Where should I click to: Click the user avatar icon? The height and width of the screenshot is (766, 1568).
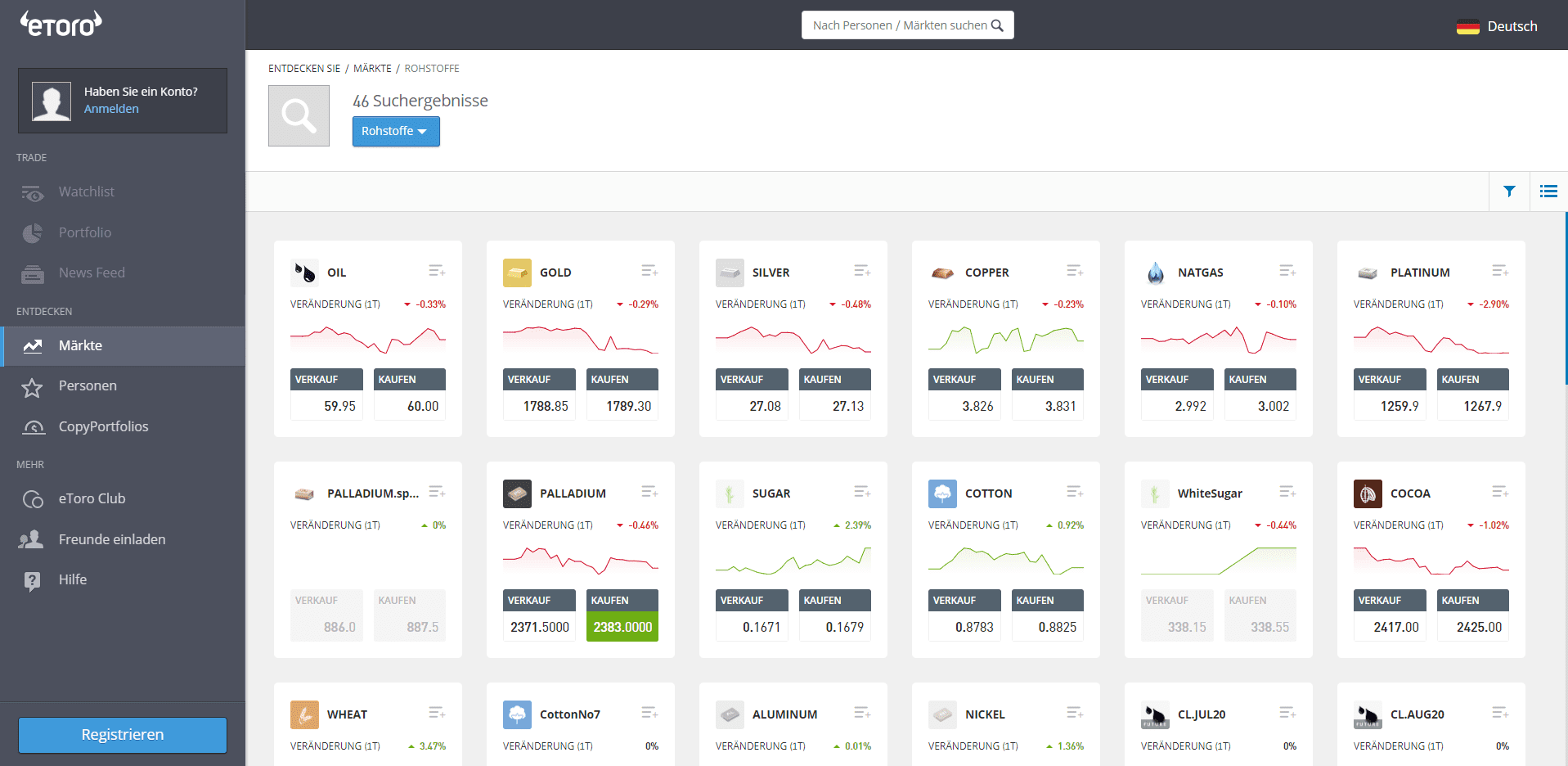[x=52, y=101]
